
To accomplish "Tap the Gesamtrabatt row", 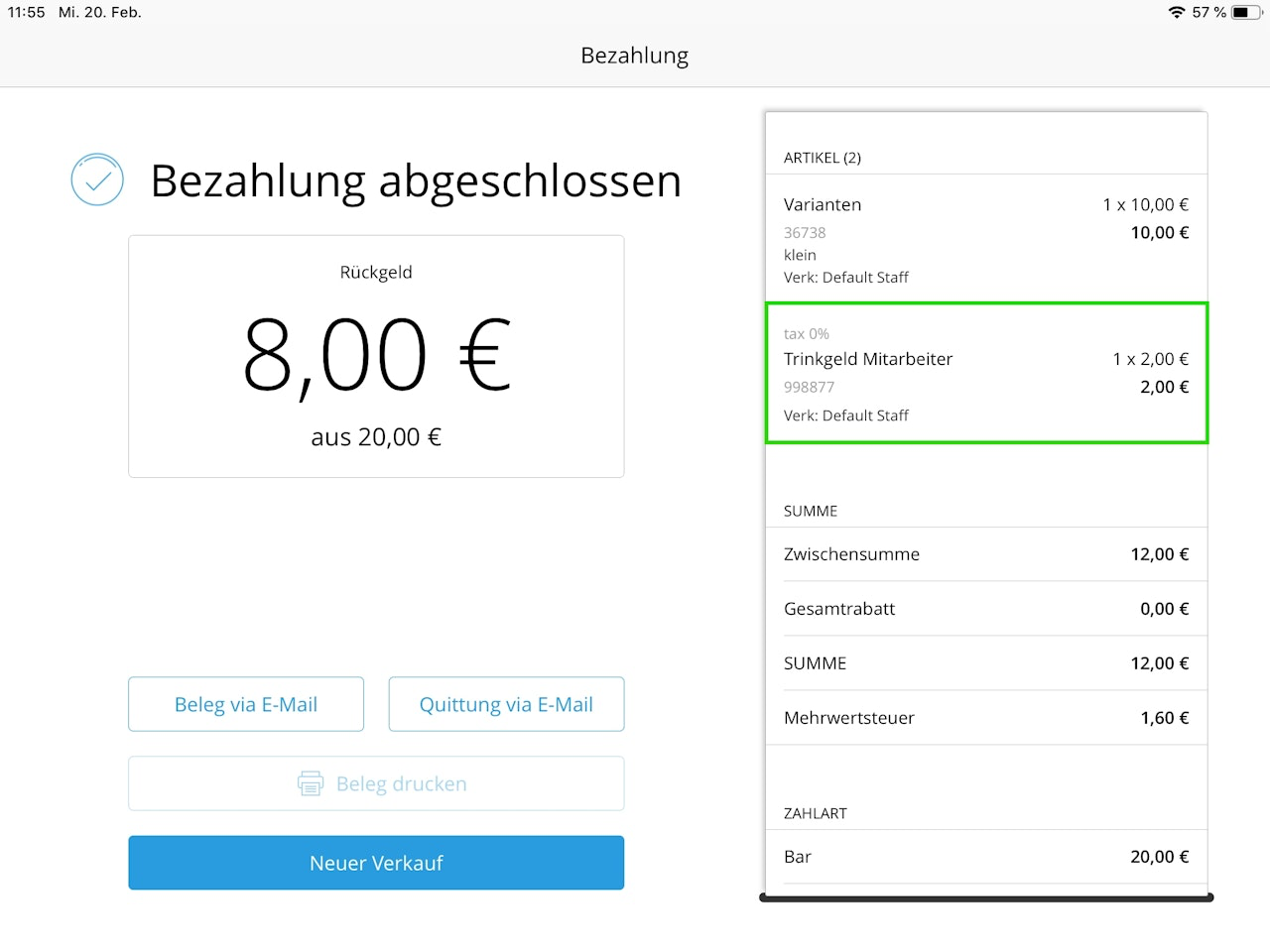I will 986,609.
